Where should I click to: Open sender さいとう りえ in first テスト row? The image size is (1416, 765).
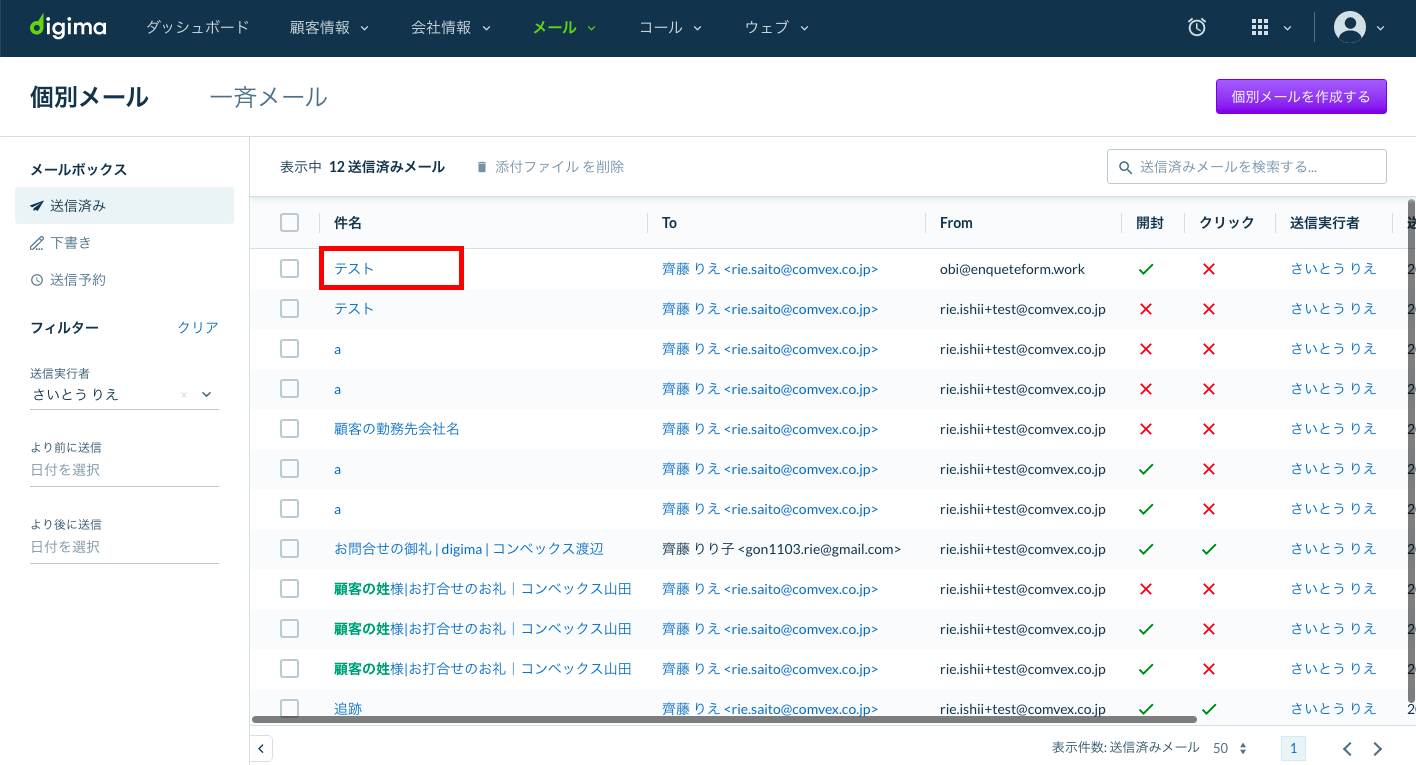tap(1334, 269)
